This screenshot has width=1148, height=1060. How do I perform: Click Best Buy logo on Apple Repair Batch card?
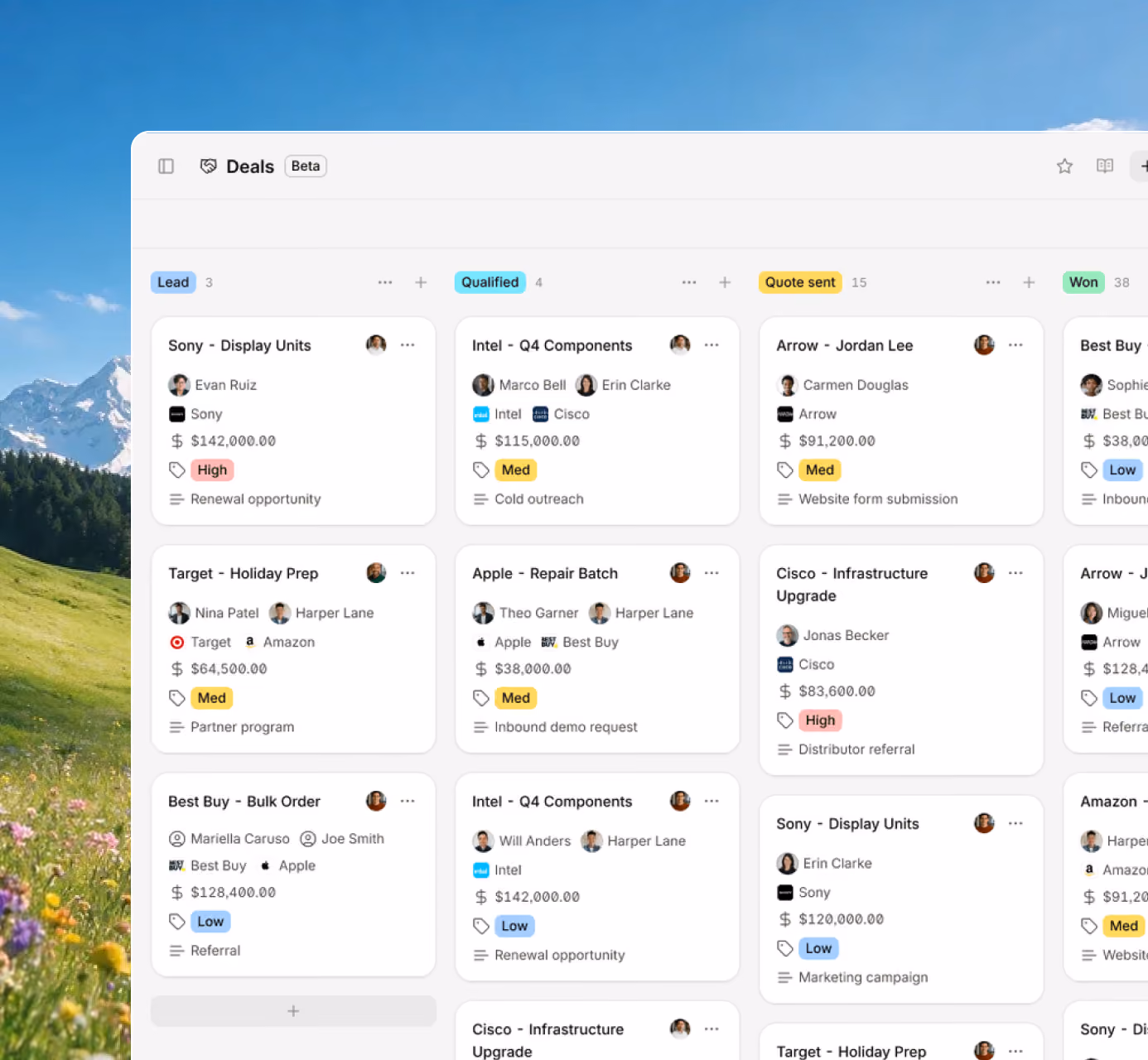[548, 642]
